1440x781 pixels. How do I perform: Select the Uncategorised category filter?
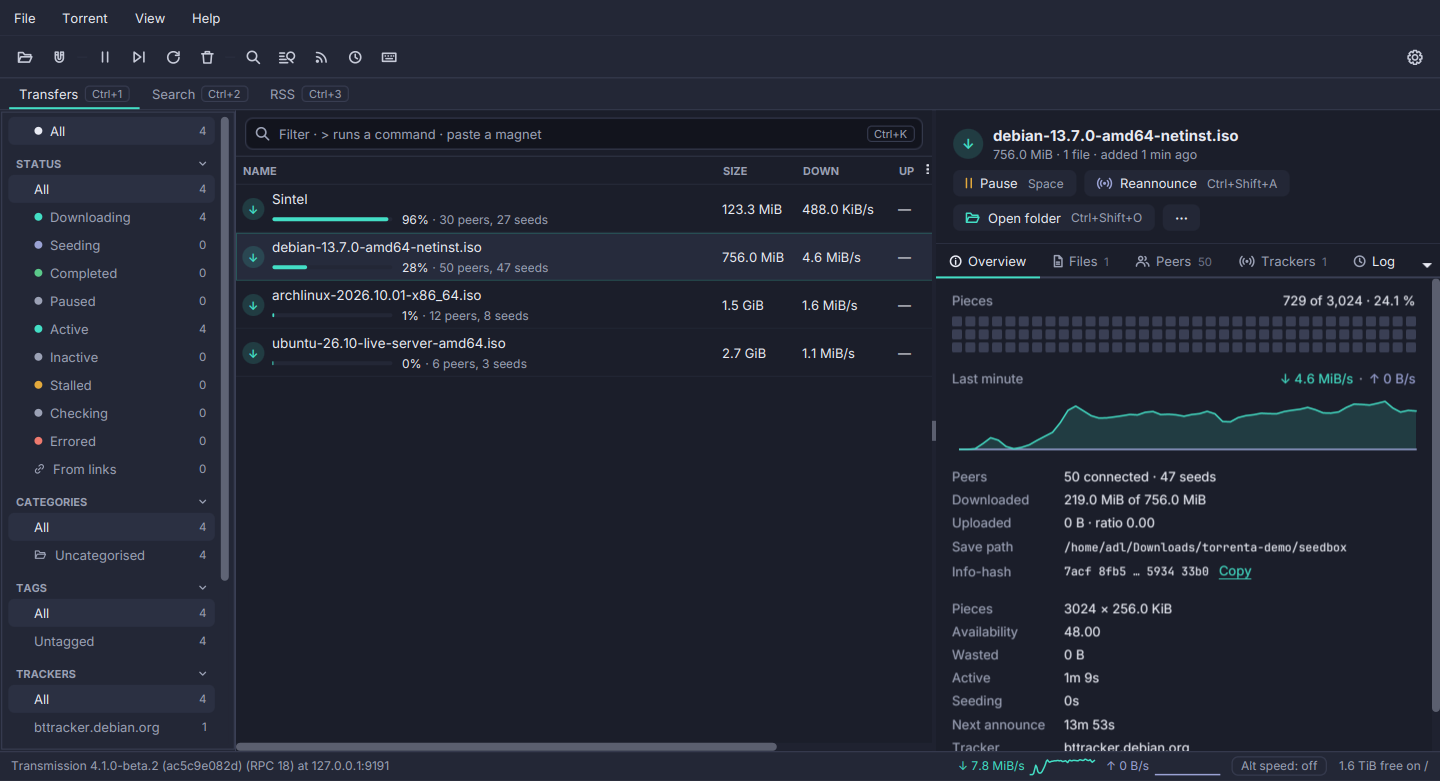pos(111,555)
